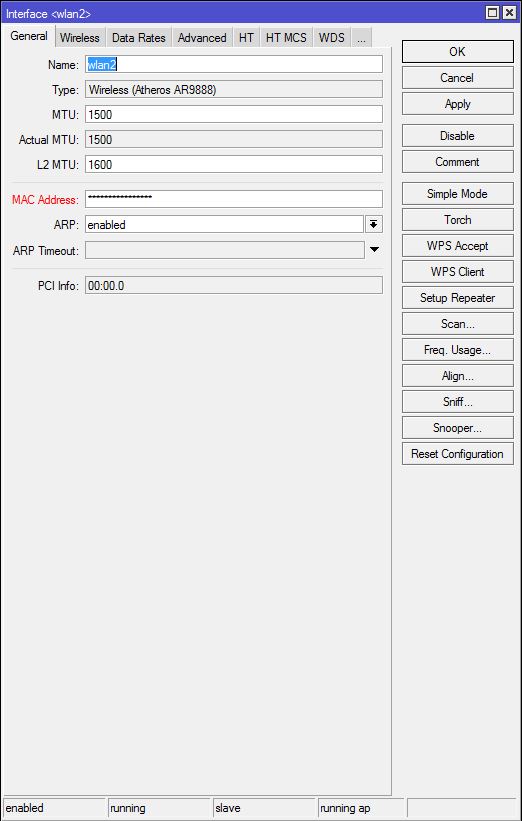Click the 'slave' status cell
The image size is (522, 821).
coord(264,808)
